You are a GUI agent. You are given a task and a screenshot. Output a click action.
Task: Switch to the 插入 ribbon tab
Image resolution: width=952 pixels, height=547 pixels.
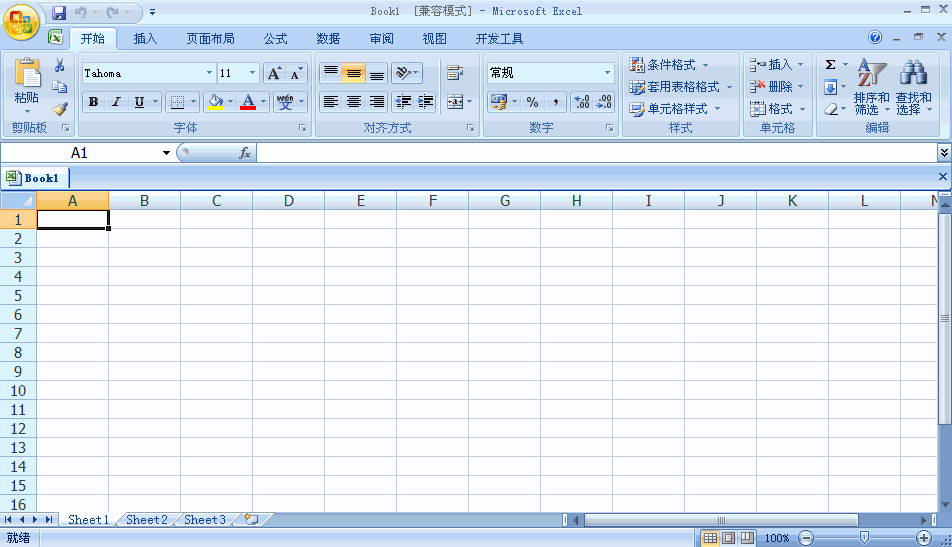click(145, 39)
